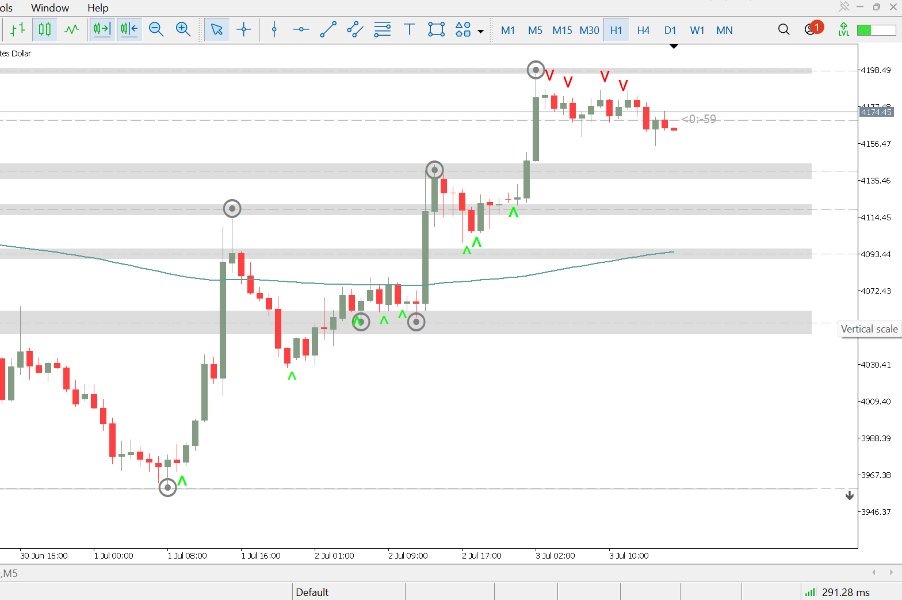
Task: Click the chart tabs right scroll arrow
Action: tap(890, 572)
